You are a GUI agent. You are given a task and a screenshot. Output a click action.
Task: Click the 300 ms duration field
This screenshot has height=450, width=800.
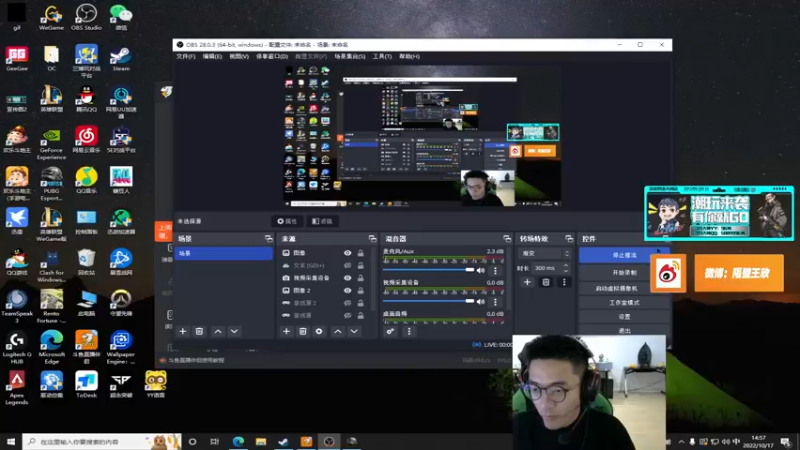point(546,268)
